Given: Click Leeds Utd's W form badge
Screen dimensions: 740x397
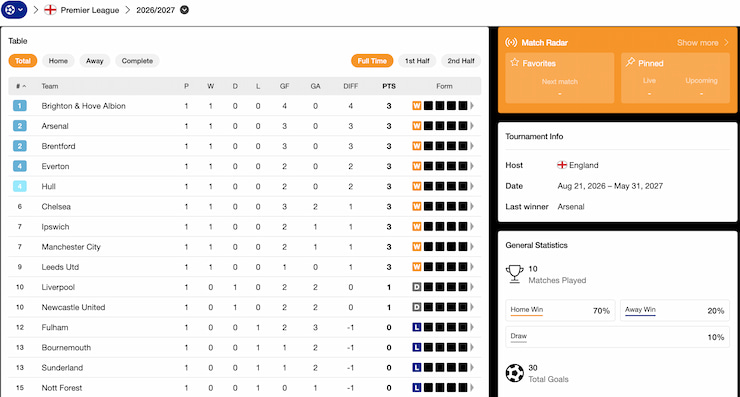Looking at the screenshot, I should (417, 267).
